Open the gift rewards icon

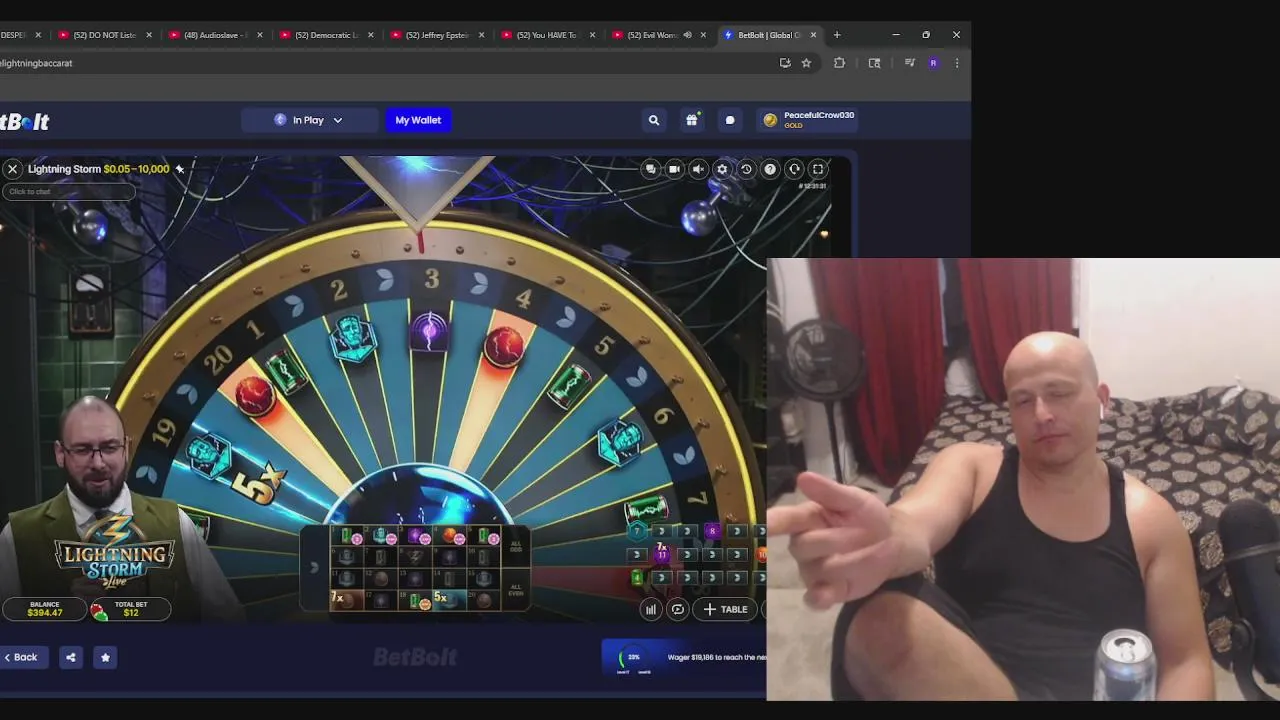692,120
